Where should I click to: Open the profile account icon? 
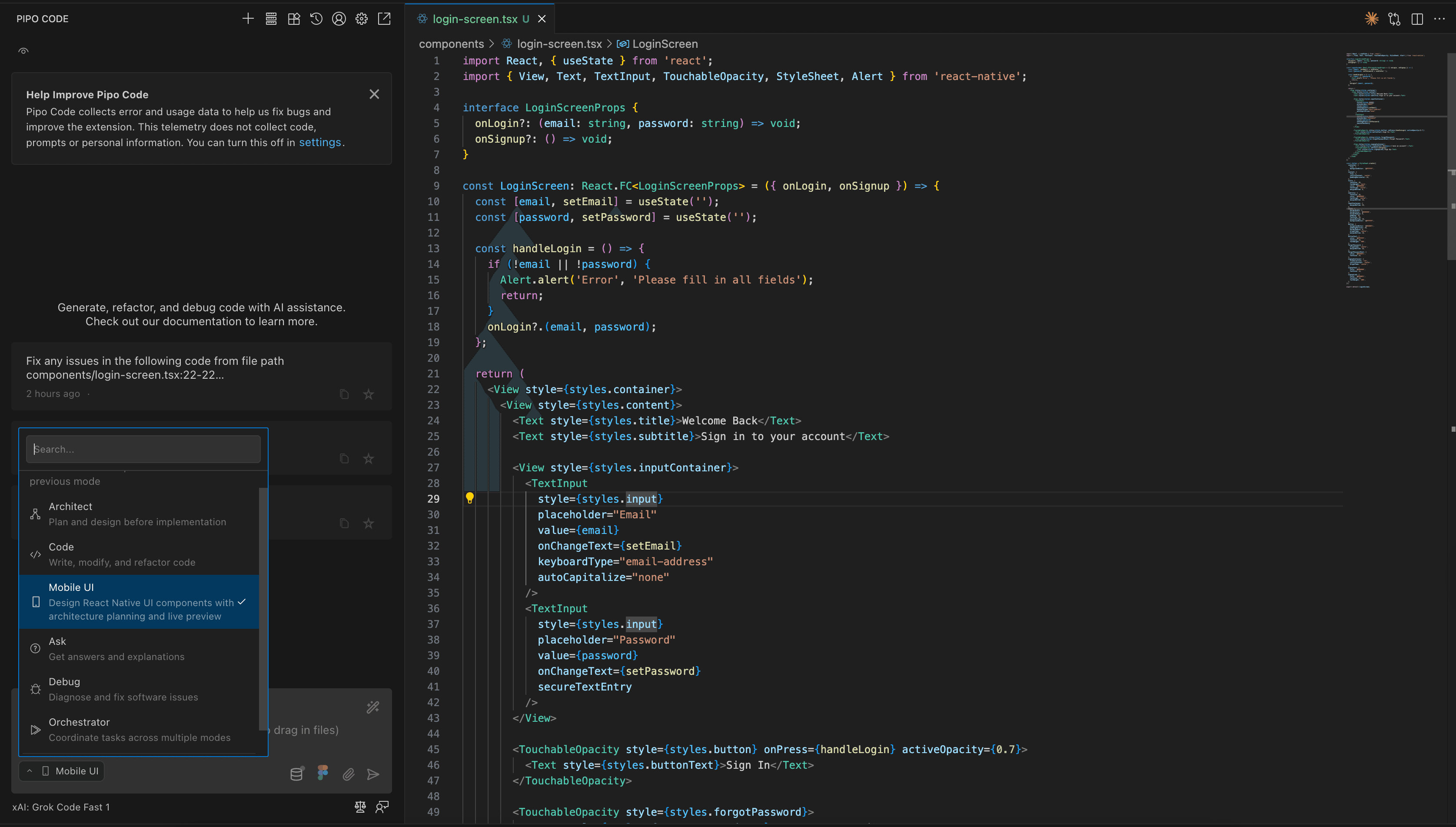tap(339, 19)
